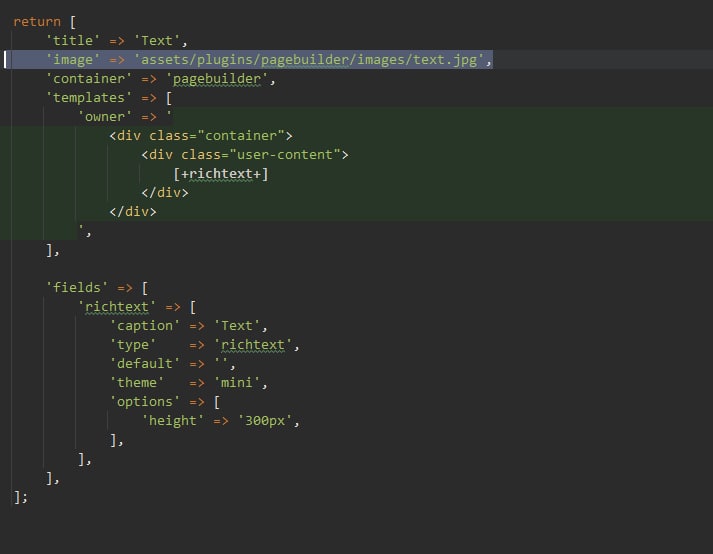Screen dimensions: 713x554
Task: Click the 'fields' array key
Action: [x=77, y=288]
